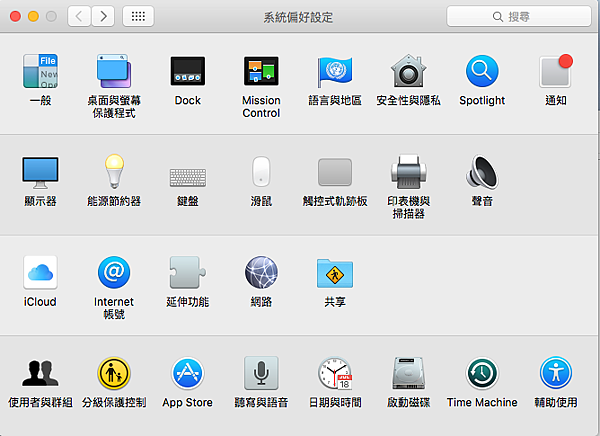Click the show-all grid button

(138, 16)
